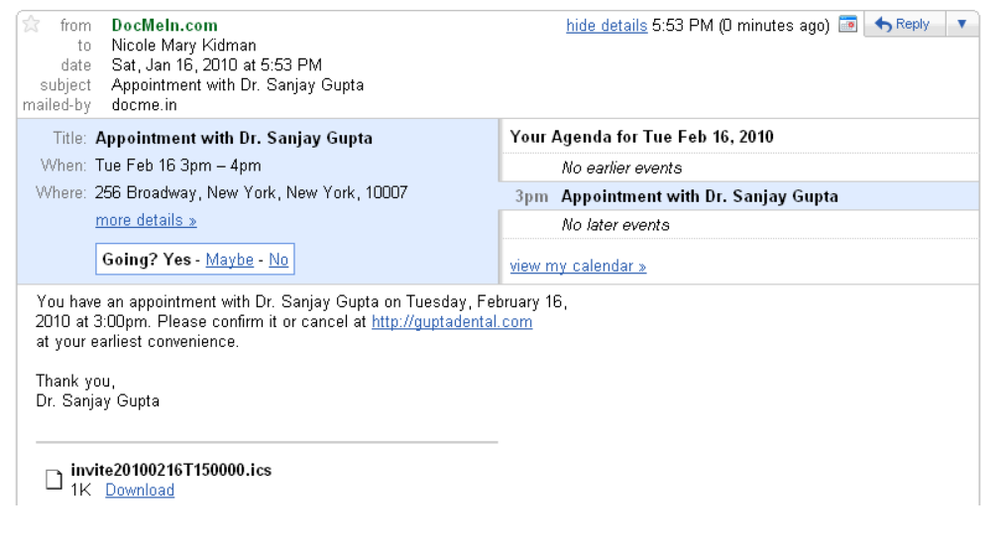Click the Yes response in Going?
1000x554 pixels.
click(x=177, y=260)
